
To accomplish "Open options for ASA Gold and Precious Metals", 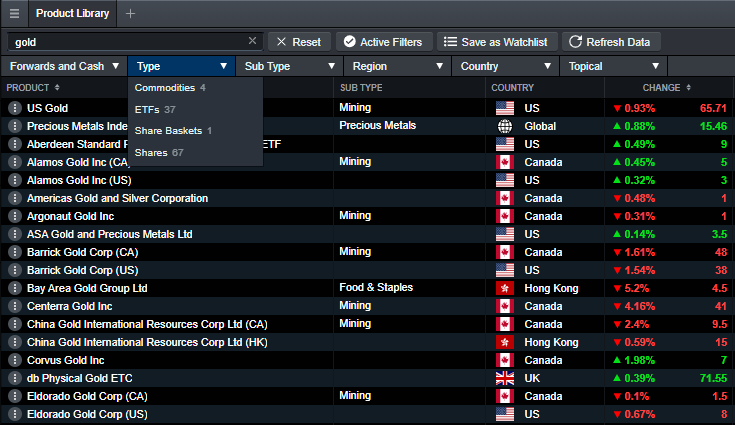I will tap(15, 234).
